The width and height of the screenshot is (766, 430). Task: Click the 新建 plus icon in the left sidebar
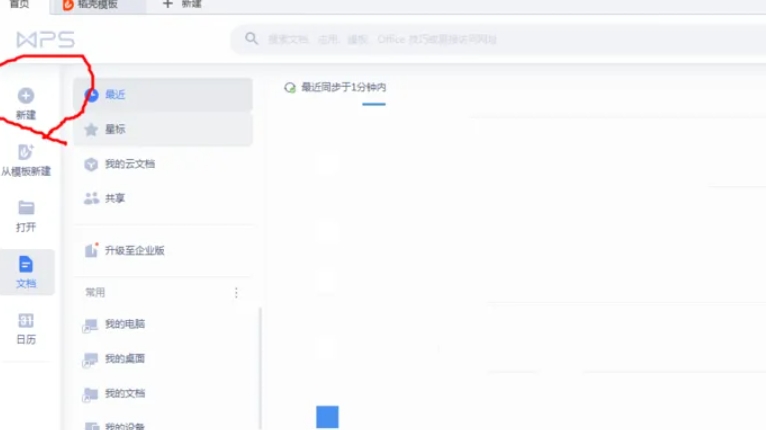coord(26,96)
